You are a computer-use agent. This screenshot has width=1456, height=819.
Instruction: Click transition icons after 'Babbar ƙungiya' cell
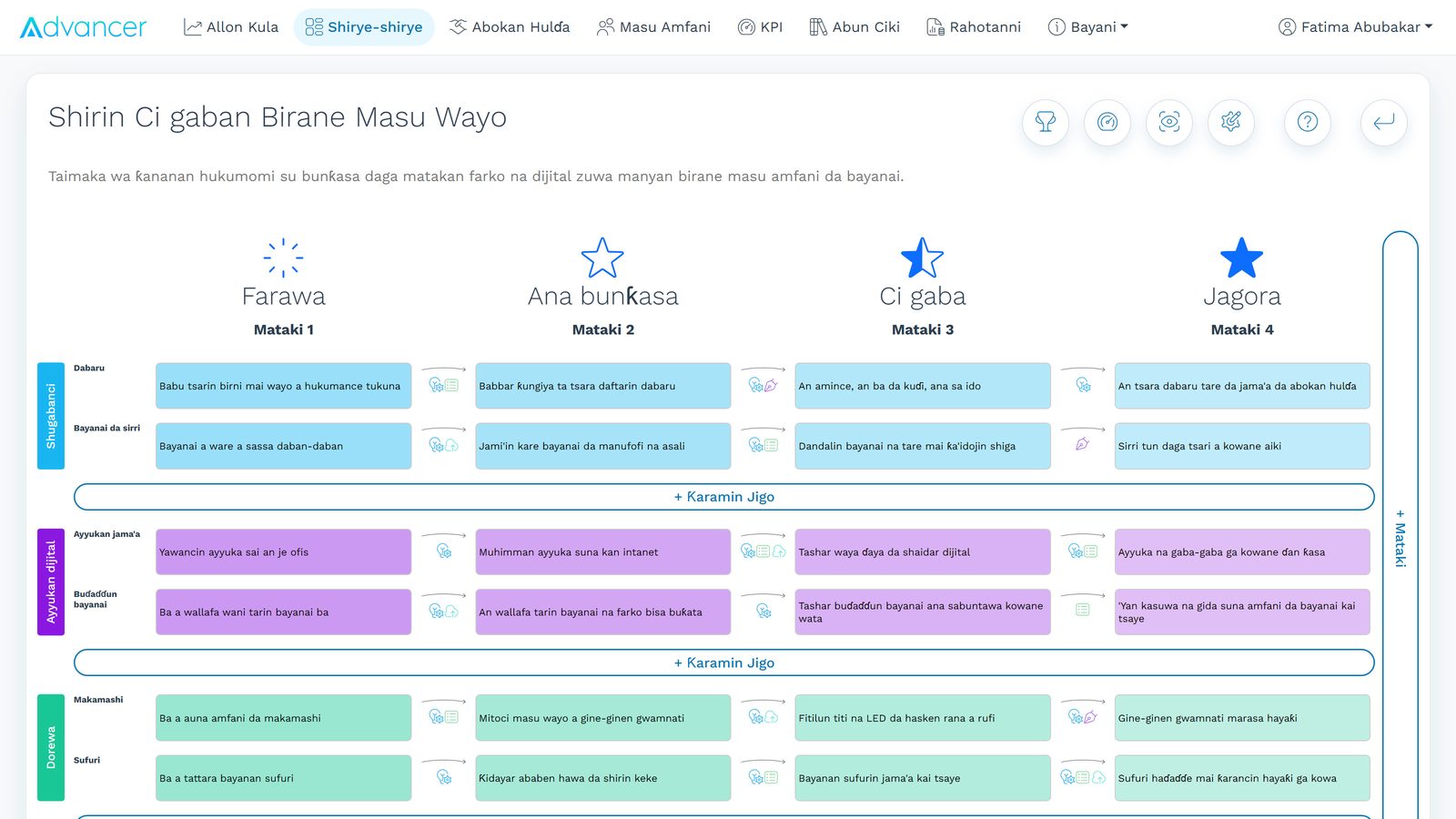[x=763, y=385]
